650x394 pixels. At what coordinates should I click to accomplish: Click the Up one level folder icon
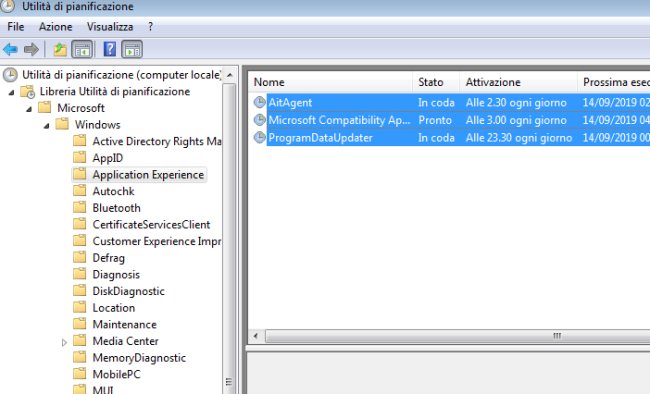click(60, 50)
